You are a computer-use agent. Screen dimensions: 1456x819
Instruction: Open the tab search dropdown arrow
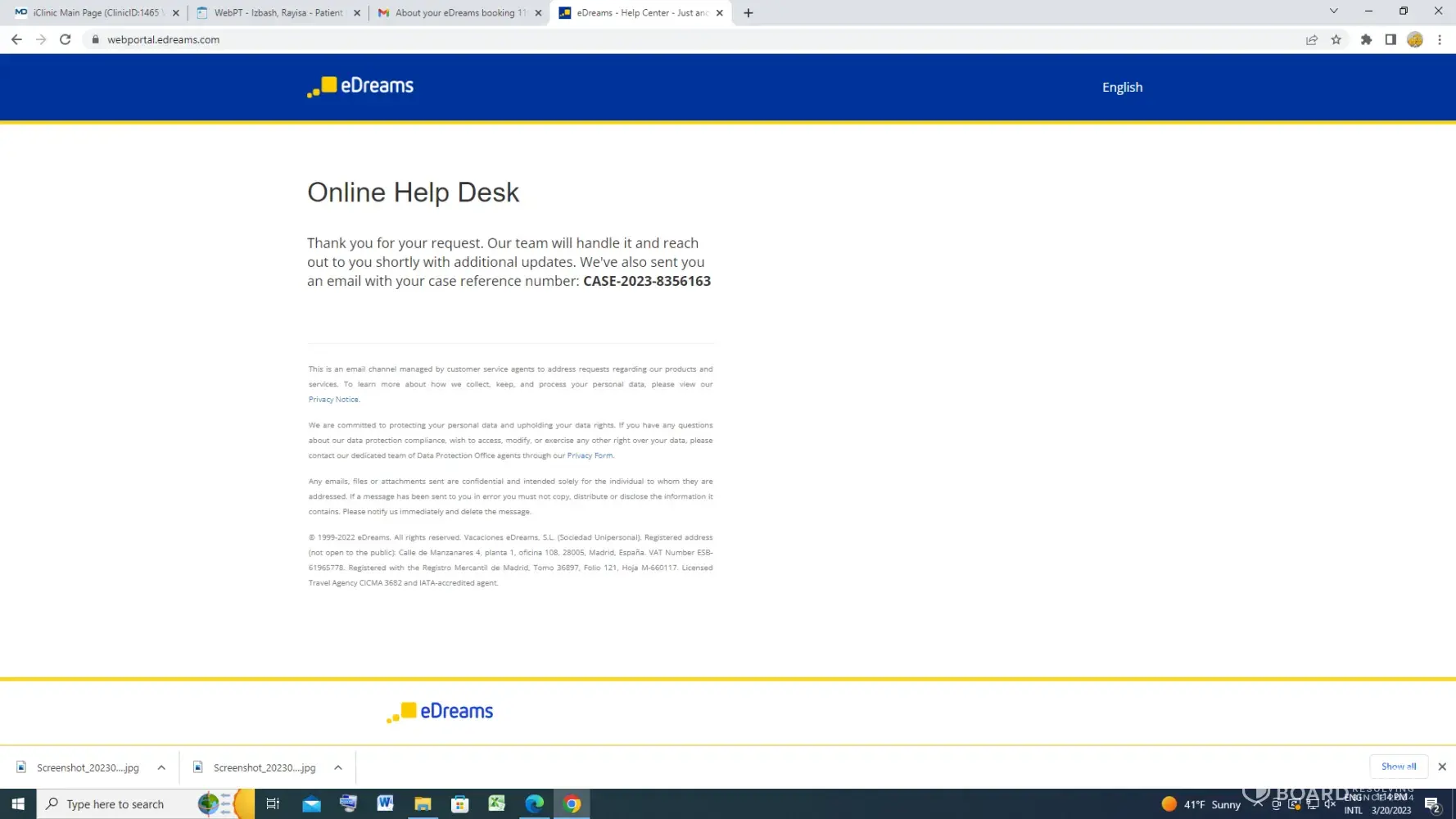[1333, 11]
